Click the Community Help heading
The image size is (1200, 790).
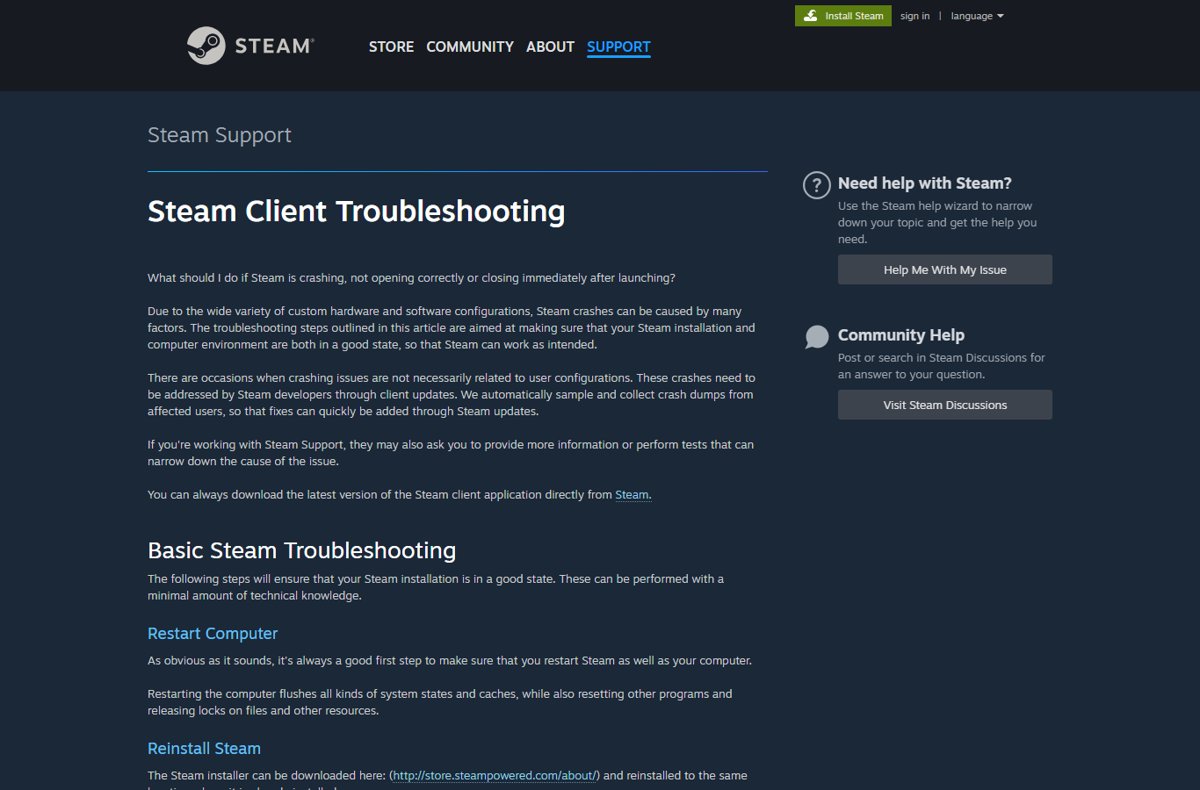point(901,335)
